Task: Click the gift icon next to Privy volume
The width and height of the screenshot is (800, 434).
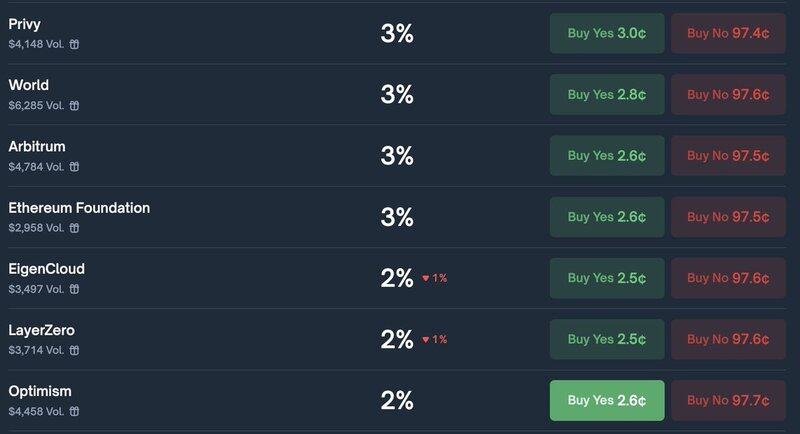Action: coord(74,44)
